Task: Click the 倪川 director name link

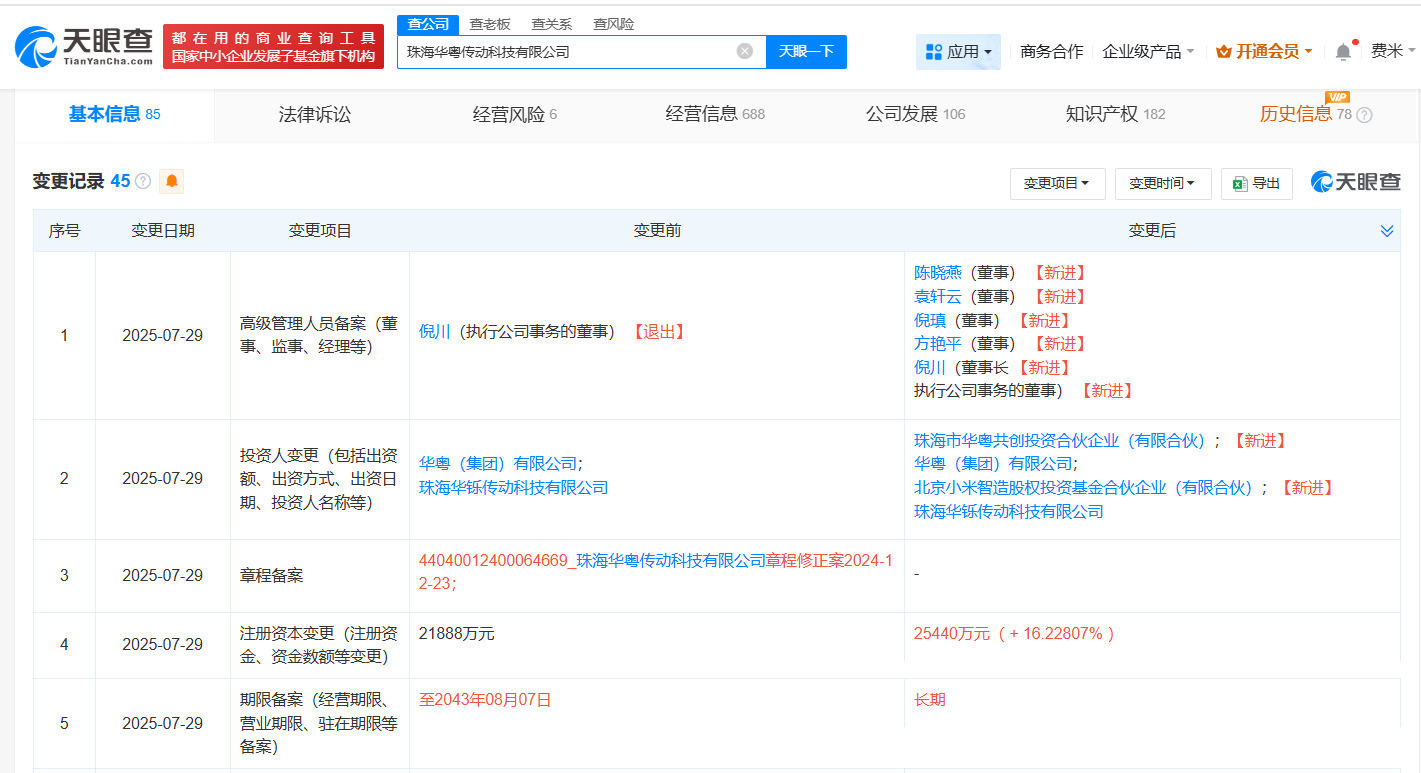Action: tap(437, 331)
